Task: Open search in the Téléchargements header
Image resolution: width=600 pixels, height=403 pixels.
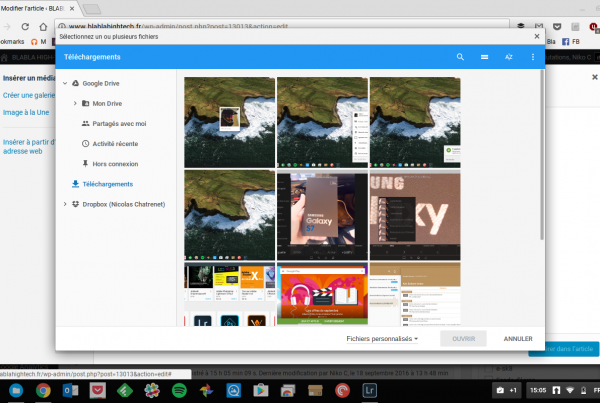Action: pos(460,57)
